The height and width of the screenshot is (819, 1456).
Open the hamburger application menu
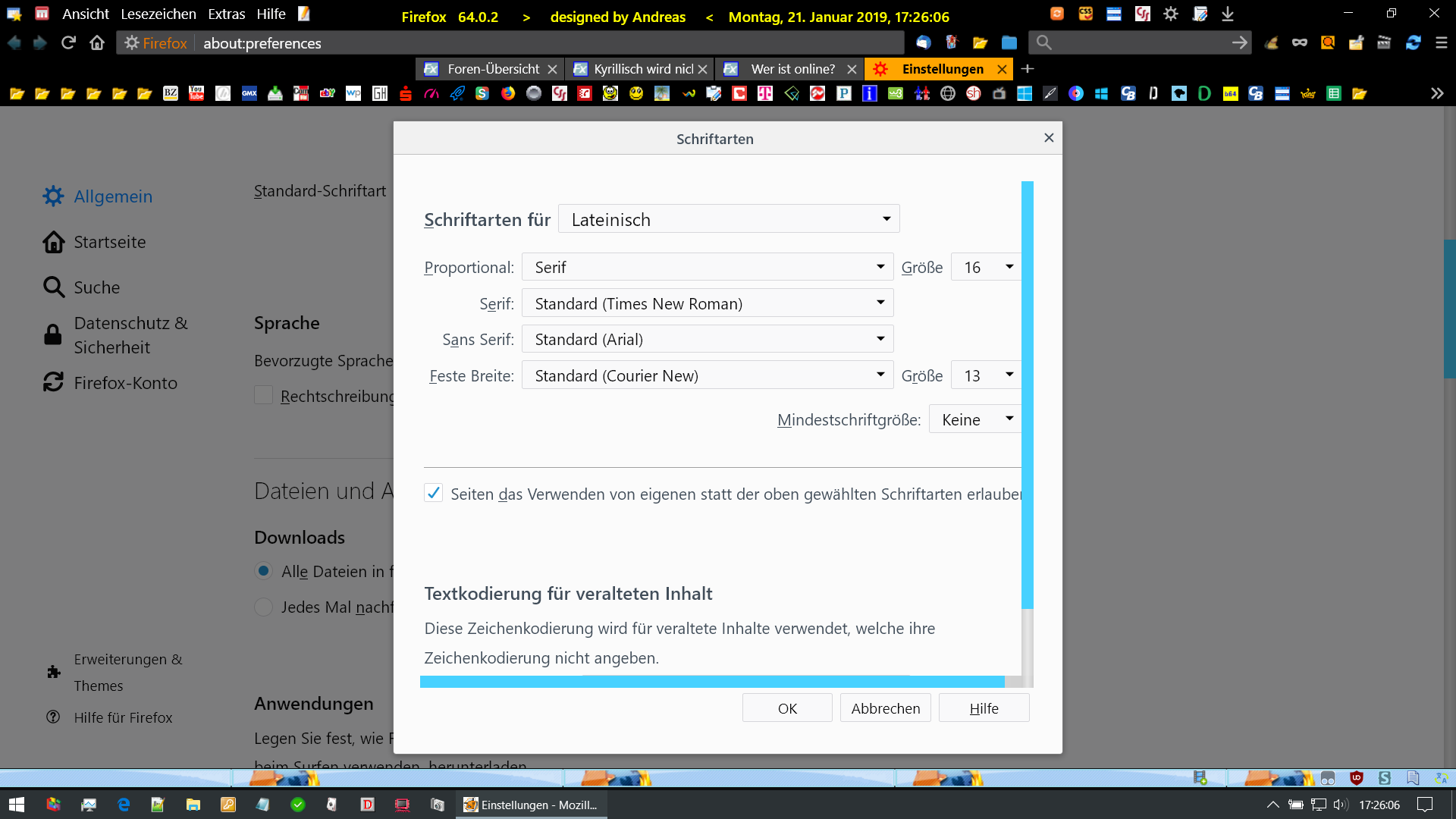click(1441, 43)
